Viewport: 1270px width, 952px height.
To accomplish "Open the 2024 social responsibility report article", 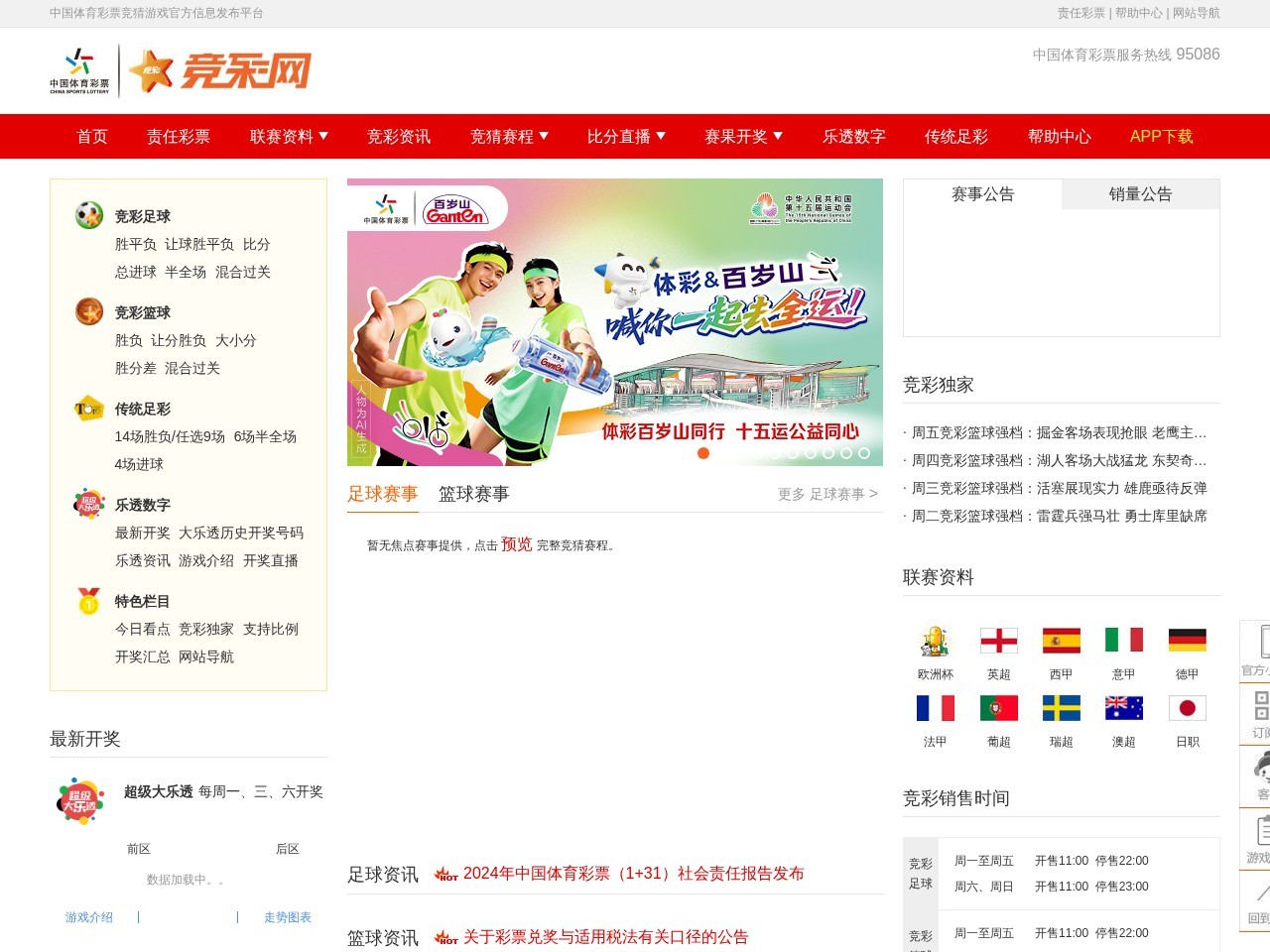I will point(635,875).
